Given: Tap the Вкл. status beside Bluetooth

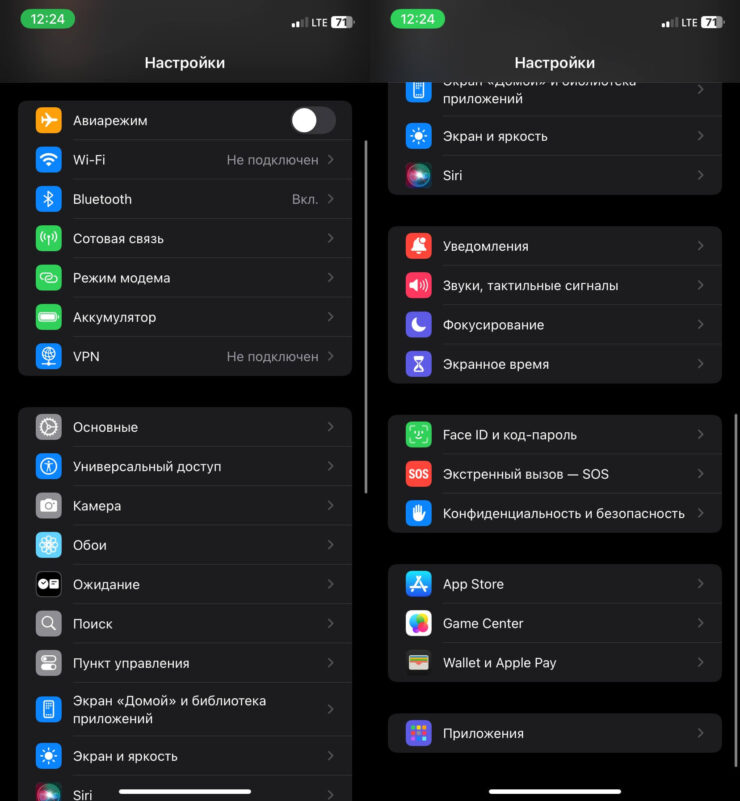Looking at the screenshot, I should [305, 199].
